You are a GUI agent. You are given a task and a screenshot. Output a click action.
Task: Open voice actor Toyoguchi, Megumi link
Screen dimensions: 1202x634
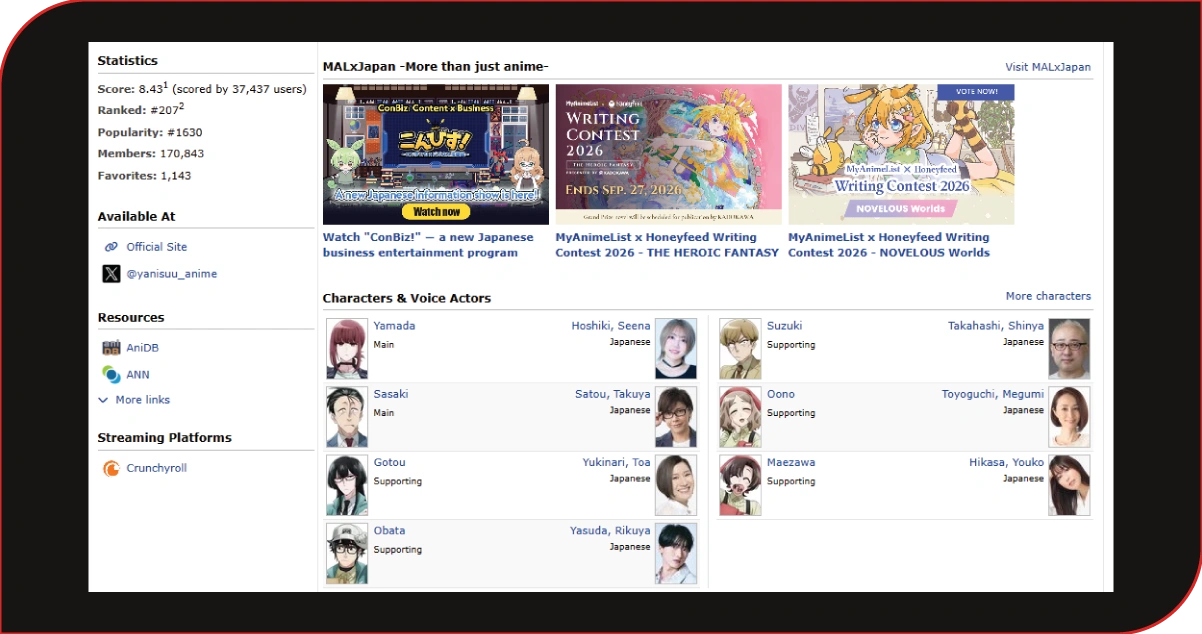tap(993, 394)
